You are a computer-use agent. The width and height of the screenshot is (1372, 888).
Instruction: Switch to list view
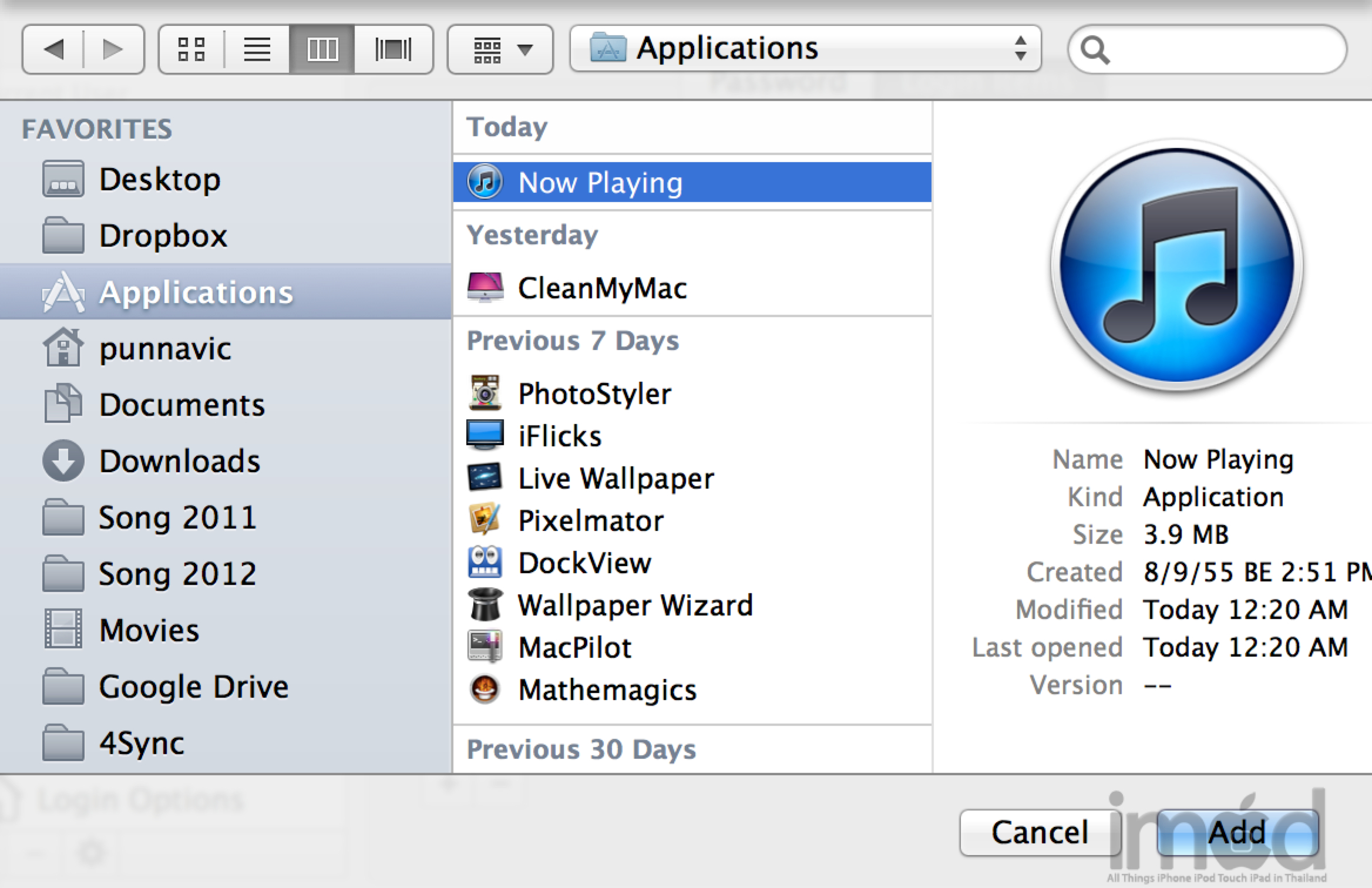click(x=257, y=49)
